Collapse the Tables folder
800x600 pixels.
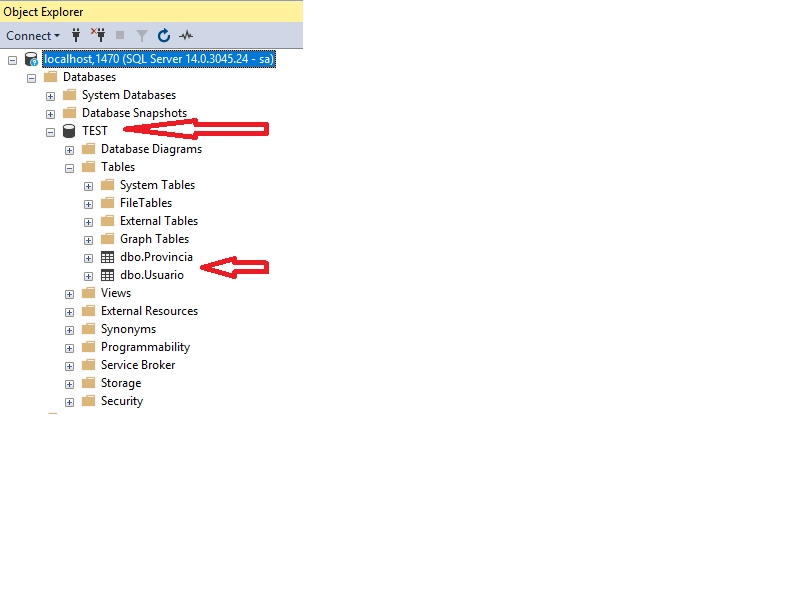[69, 167]
